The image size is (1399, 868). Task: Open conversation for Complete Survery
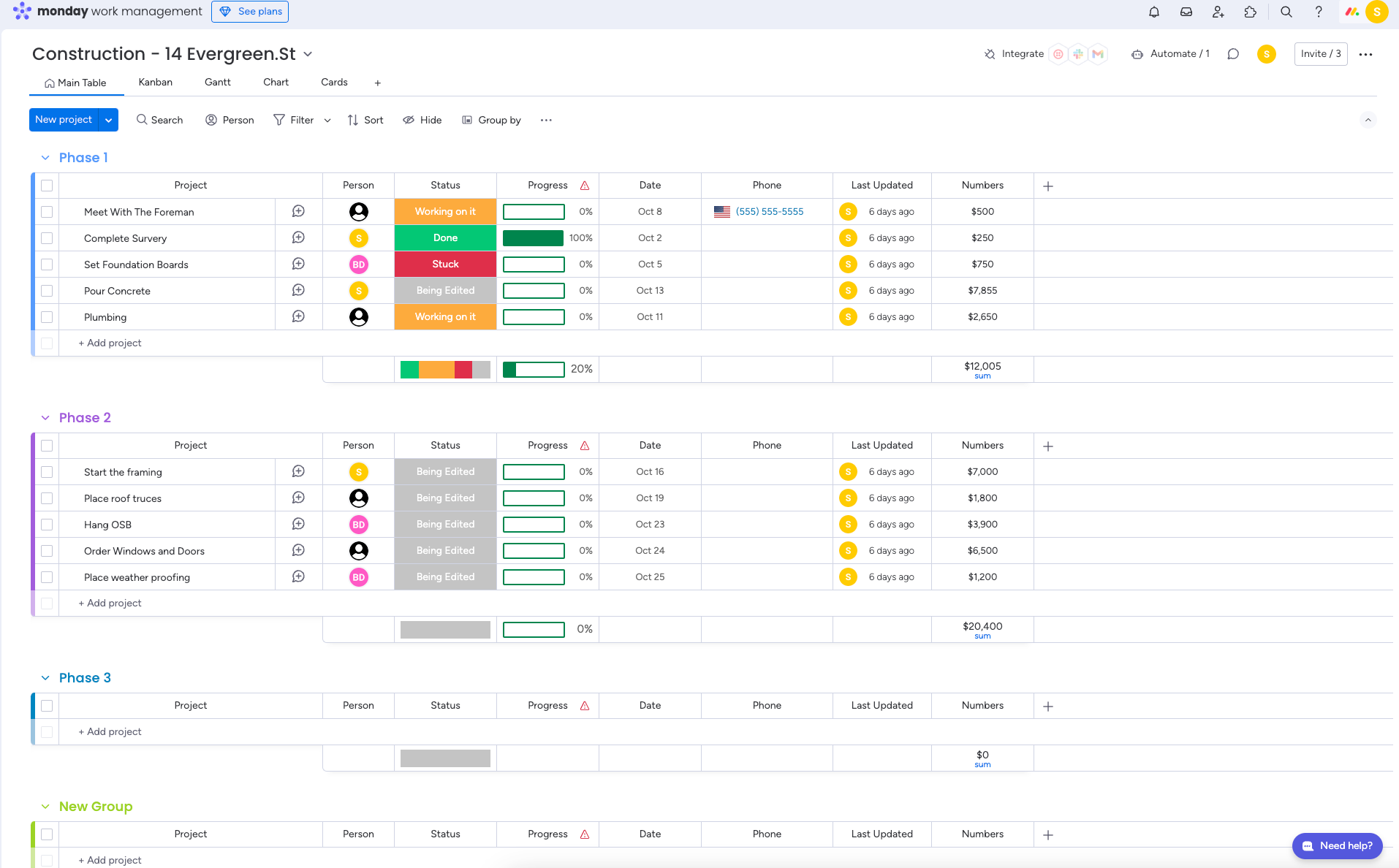point(298,237)
